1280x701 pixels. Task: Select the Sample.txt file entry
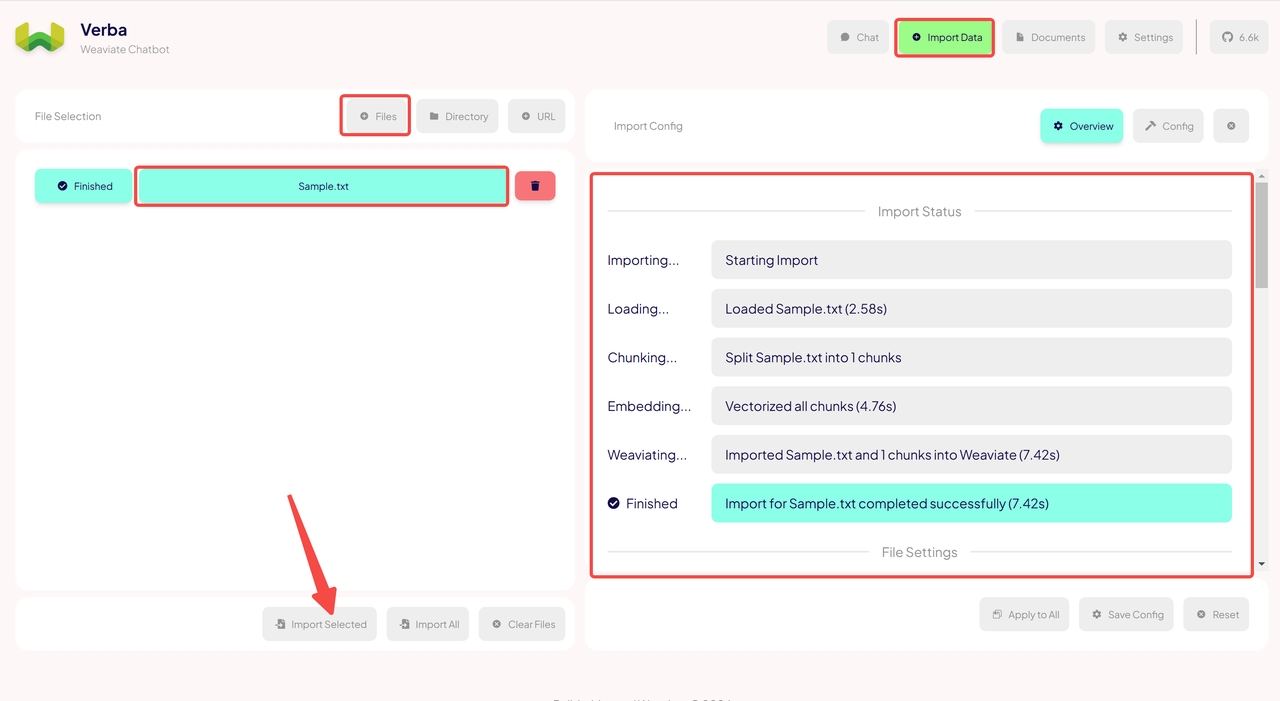tap(322, 186)
